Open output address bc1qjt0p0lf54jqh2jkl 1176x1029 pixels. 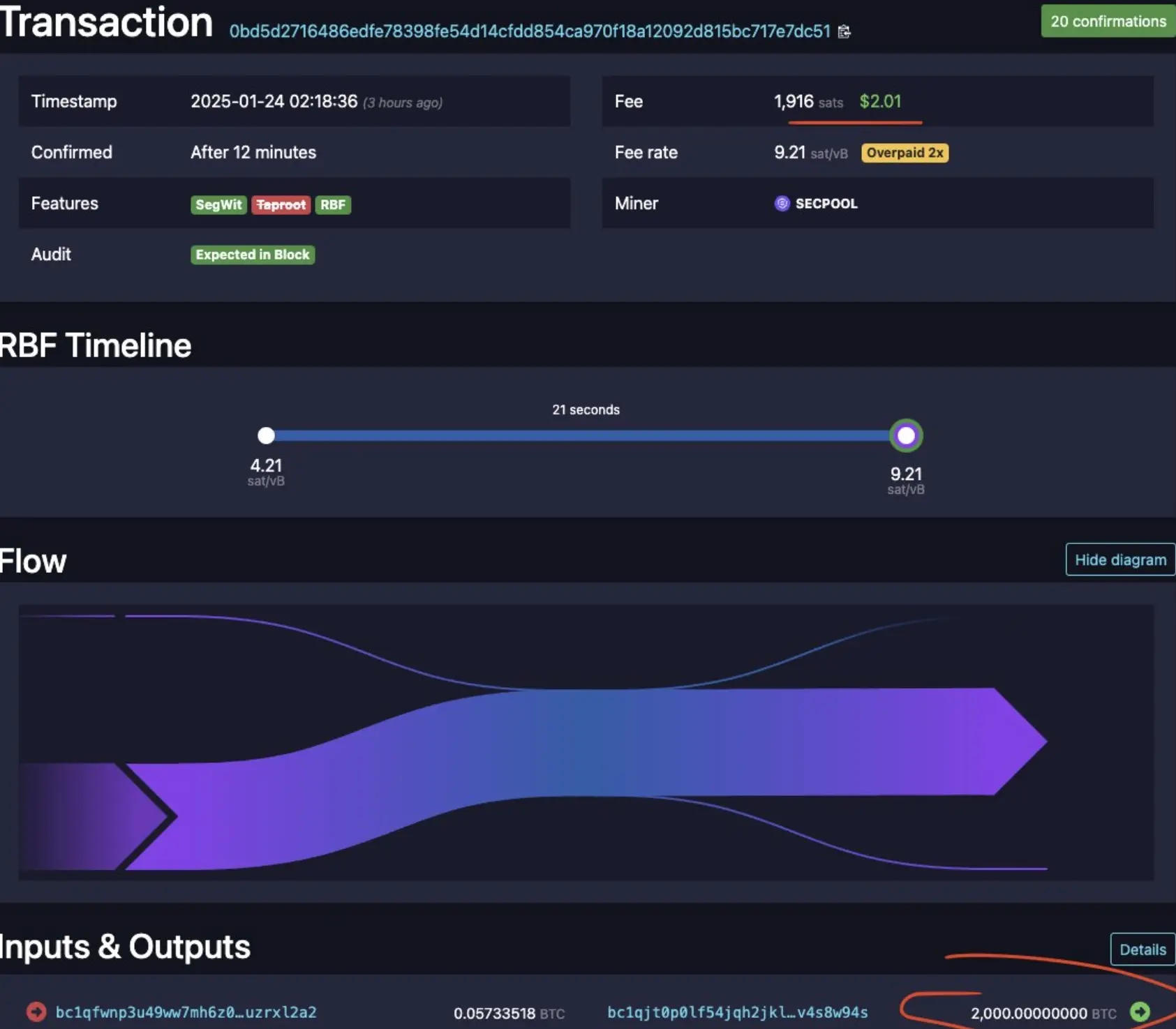[736, 1012]
